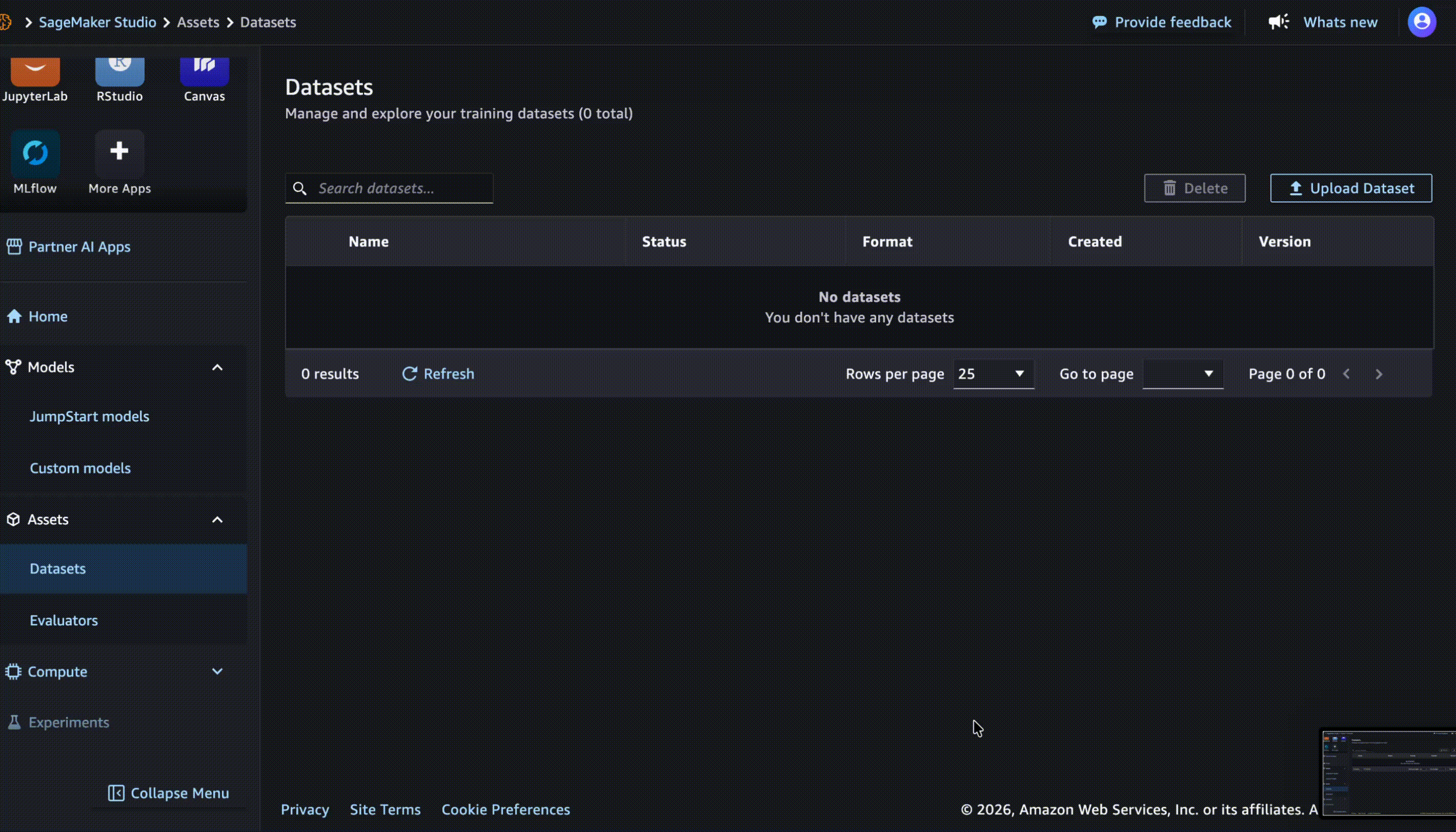Click the Status column header
1456x832 pixels.
tap(664, 242)
